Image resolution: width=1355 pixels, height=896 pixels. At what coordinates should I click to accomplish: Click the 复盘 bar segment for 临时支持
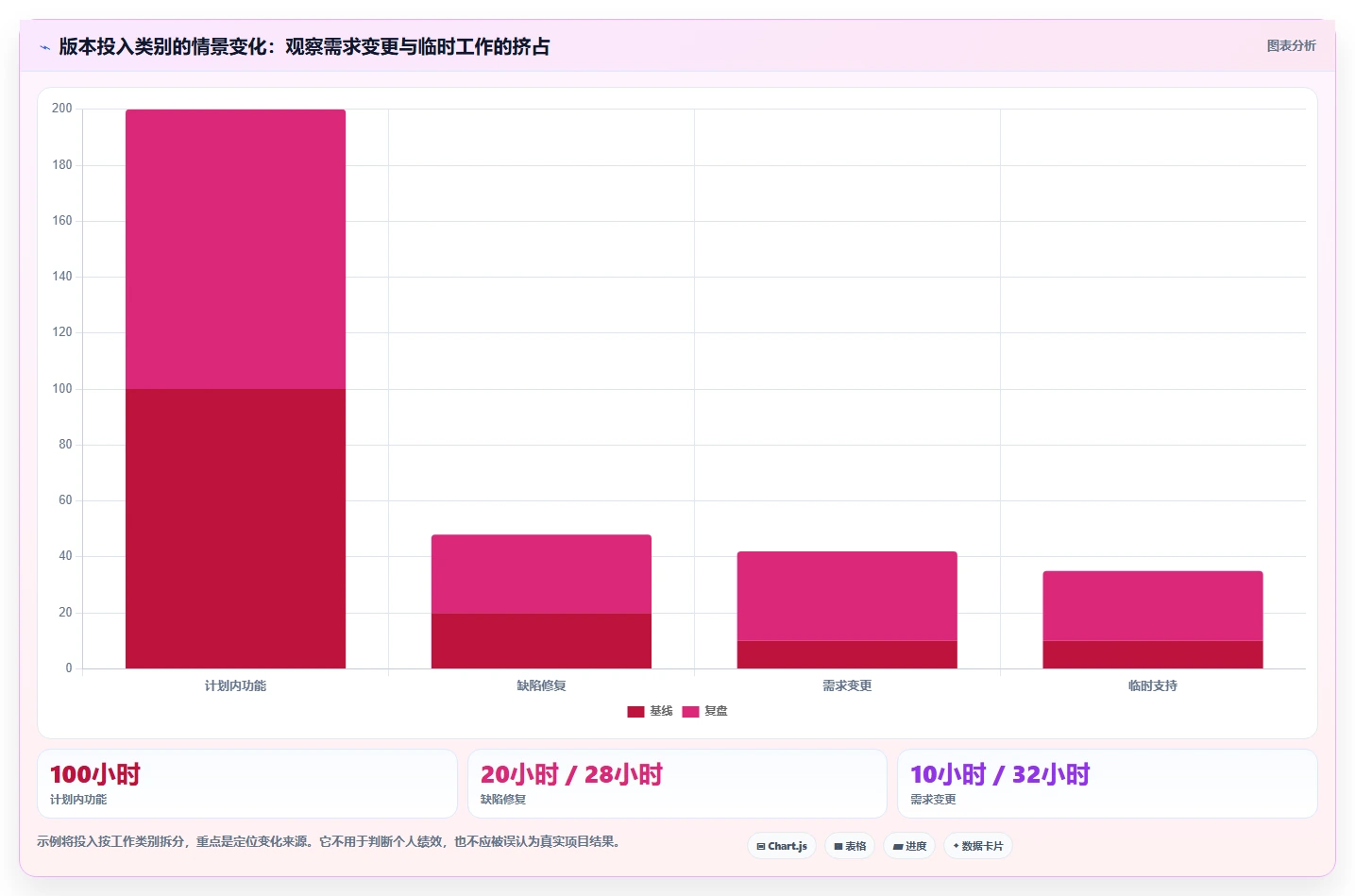[x=1153, y=606]
